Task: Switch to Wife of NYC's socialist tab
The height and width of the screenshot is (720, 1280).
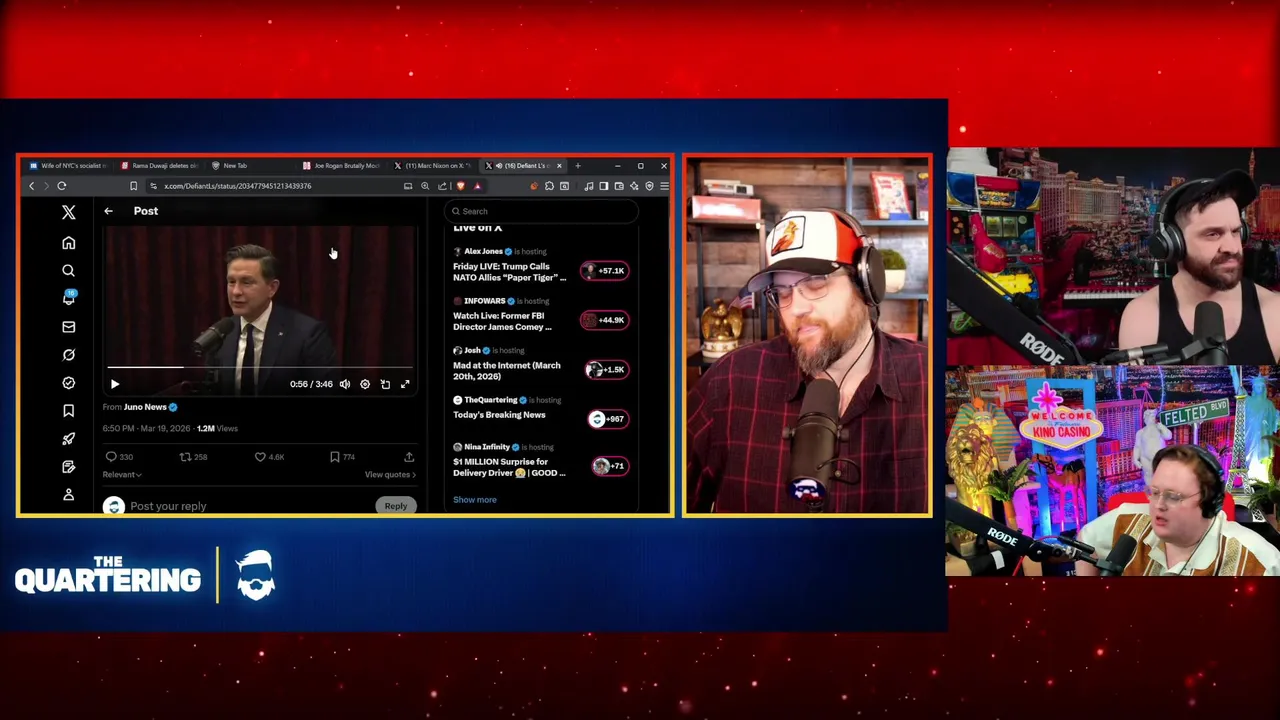Action: tap(68, 166)
